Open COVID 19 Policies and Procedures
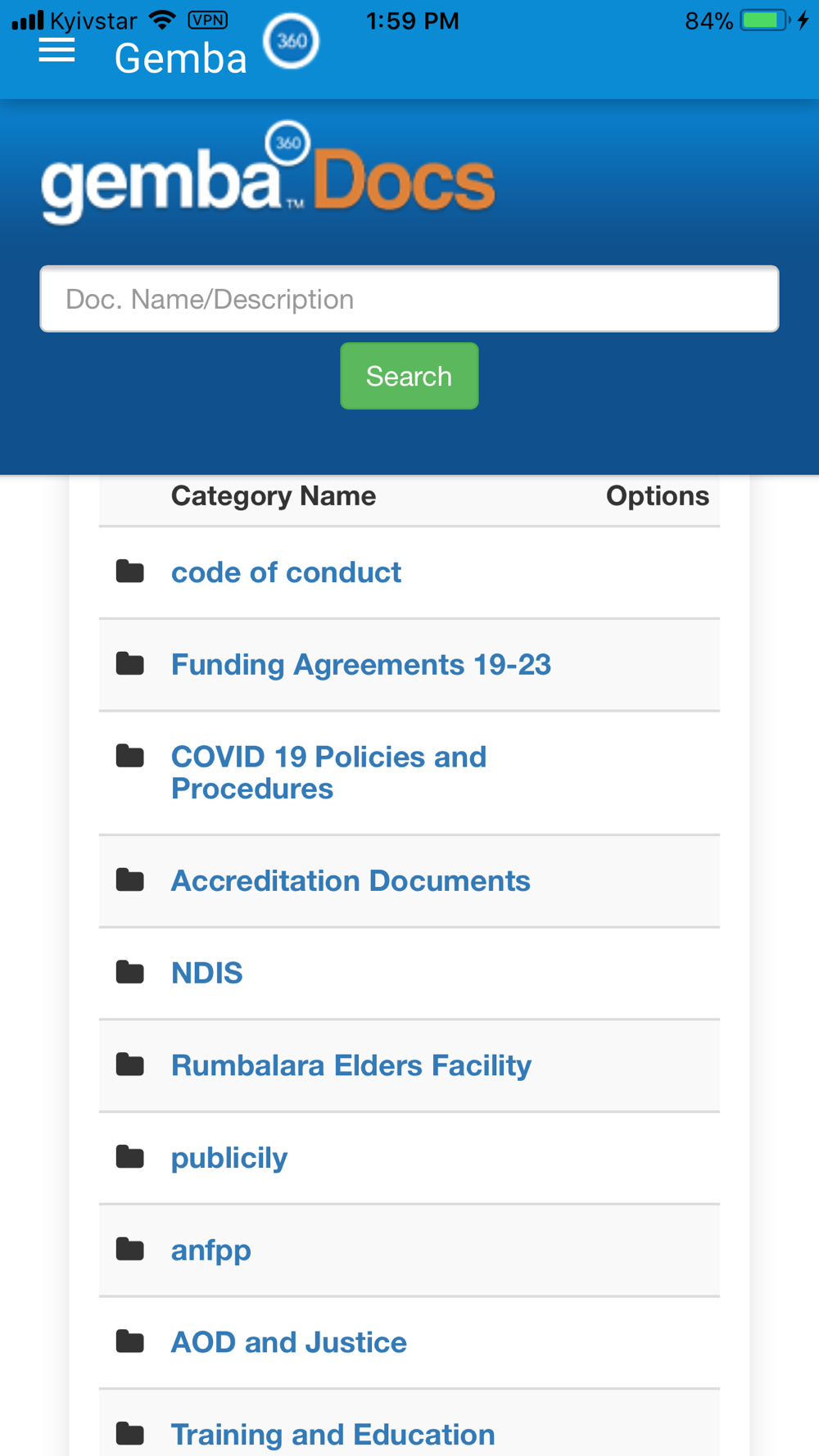The width and height of the screenshot is (819, 1456). point(328,772)
